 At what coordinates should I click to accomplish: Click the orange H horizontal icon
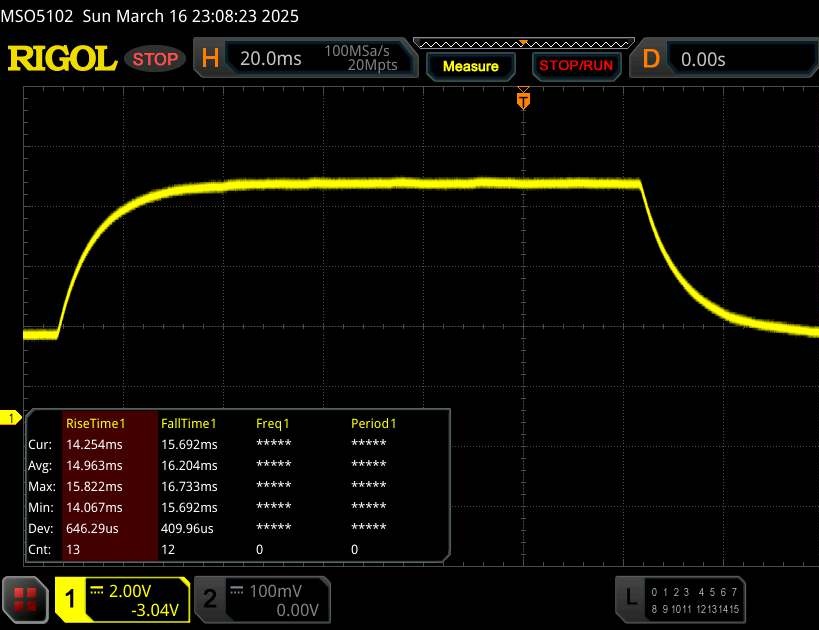tap(210, 59)
